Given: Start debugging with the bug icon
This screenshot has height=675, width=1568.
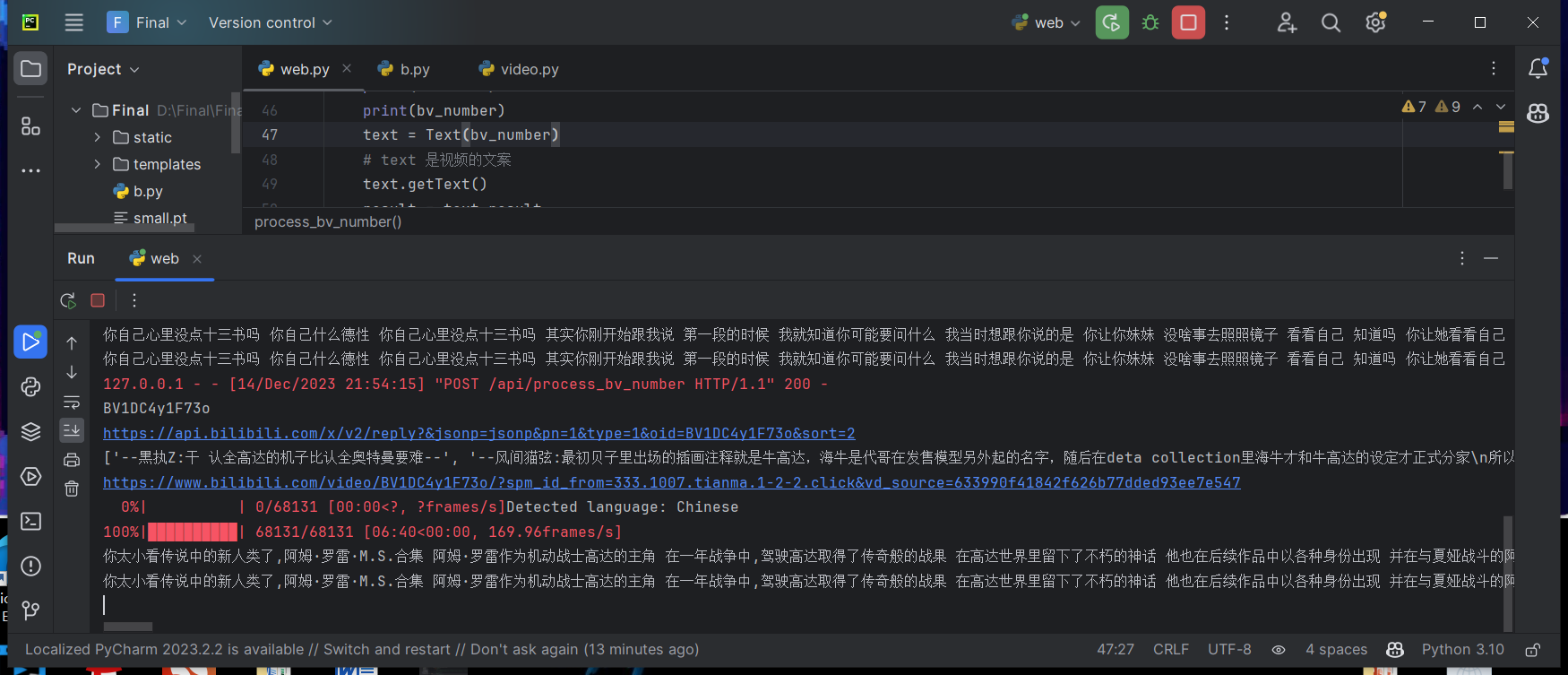Looking at the screenshot, I should [x=1150, y=22].
